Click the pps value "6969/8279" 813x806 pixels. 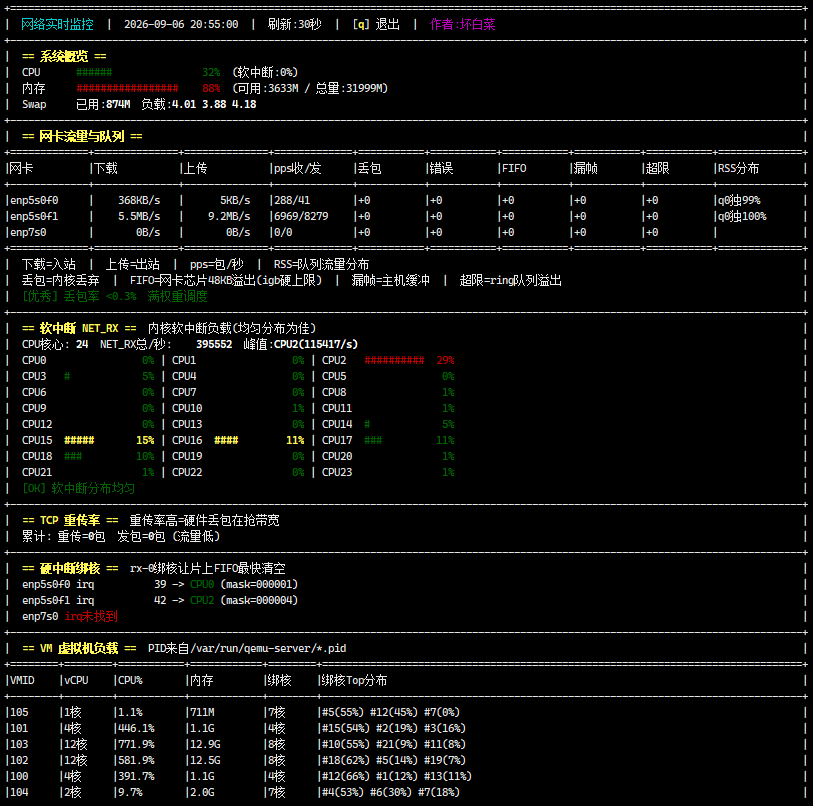301,217
